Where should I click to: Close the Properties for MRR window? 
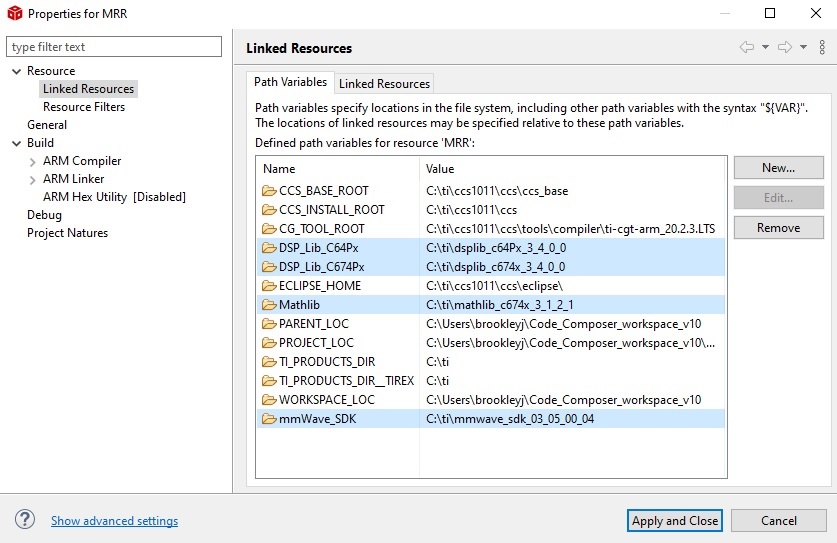(x=816, y=13)
